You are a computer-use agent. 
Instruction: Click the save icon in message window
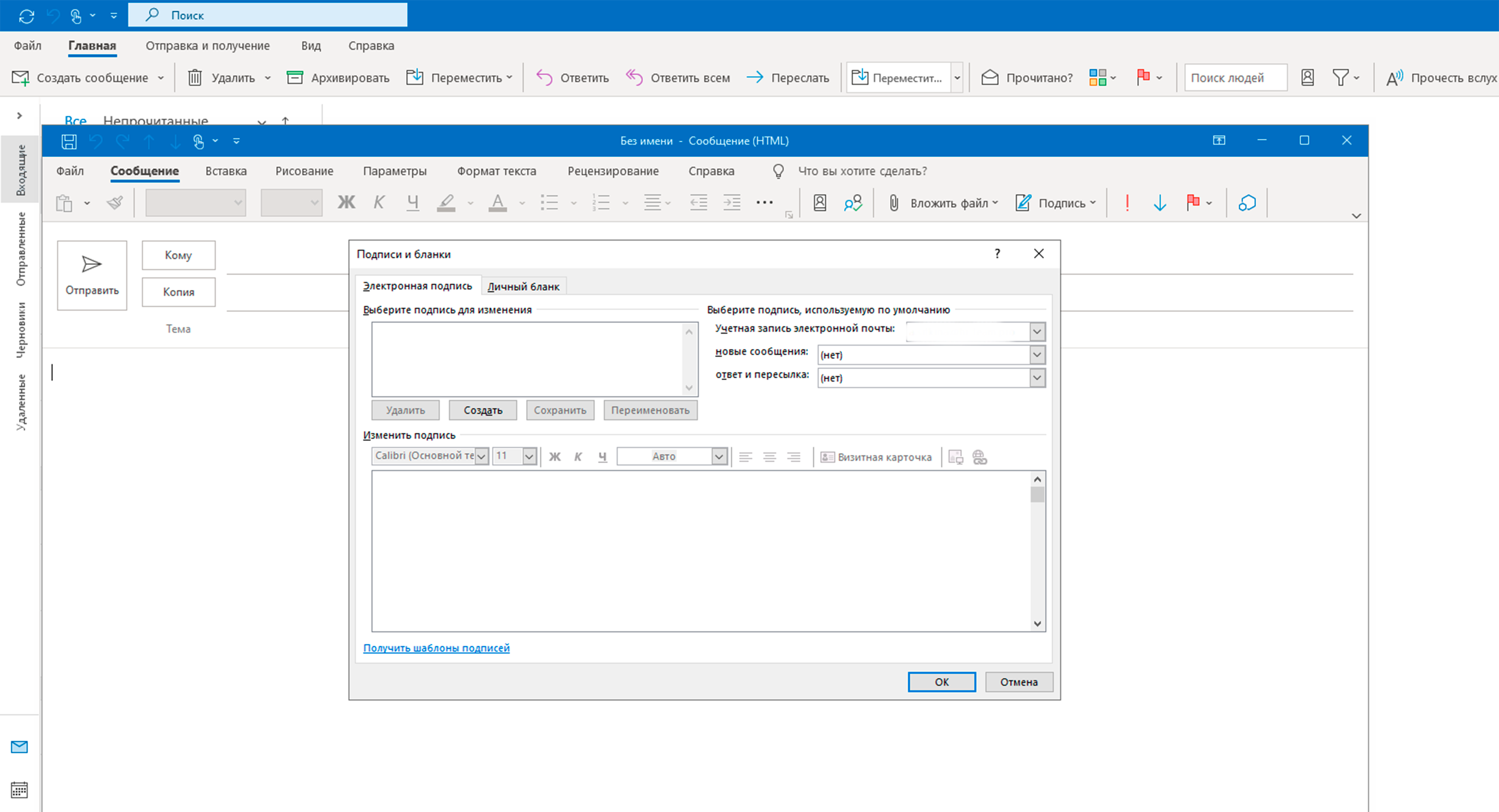tap(69, 141)
